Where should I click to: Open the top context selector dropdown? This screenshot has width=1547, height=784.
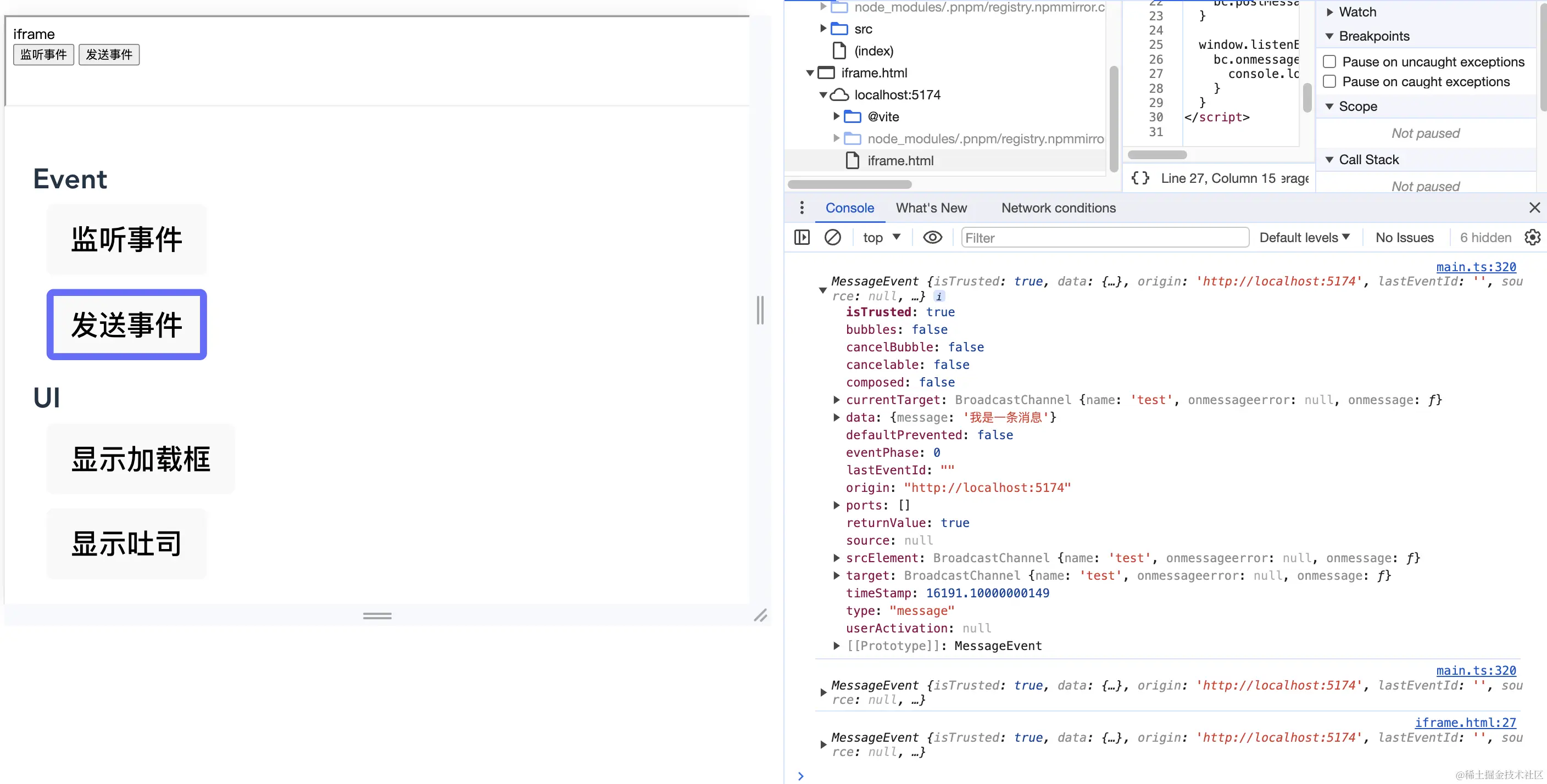click(x=881, y=238)
